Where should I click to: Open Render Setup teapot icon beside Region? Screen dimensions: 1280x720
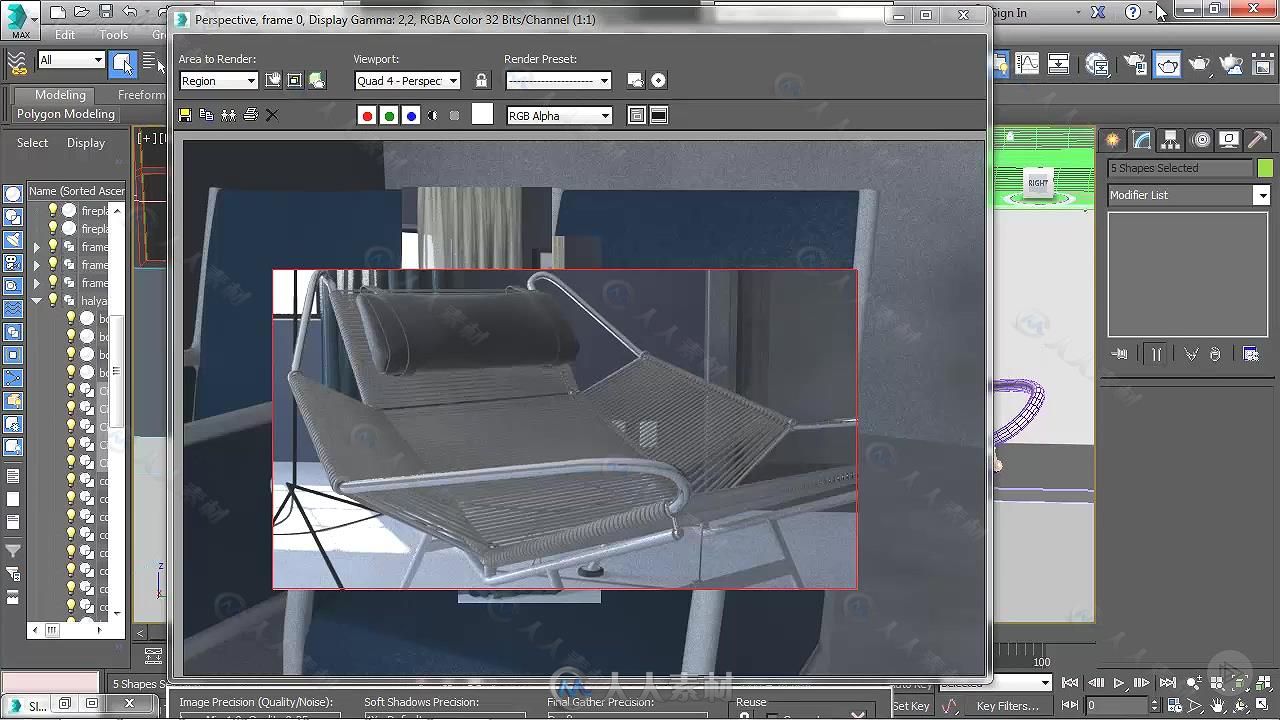click(x=317, y=80)
